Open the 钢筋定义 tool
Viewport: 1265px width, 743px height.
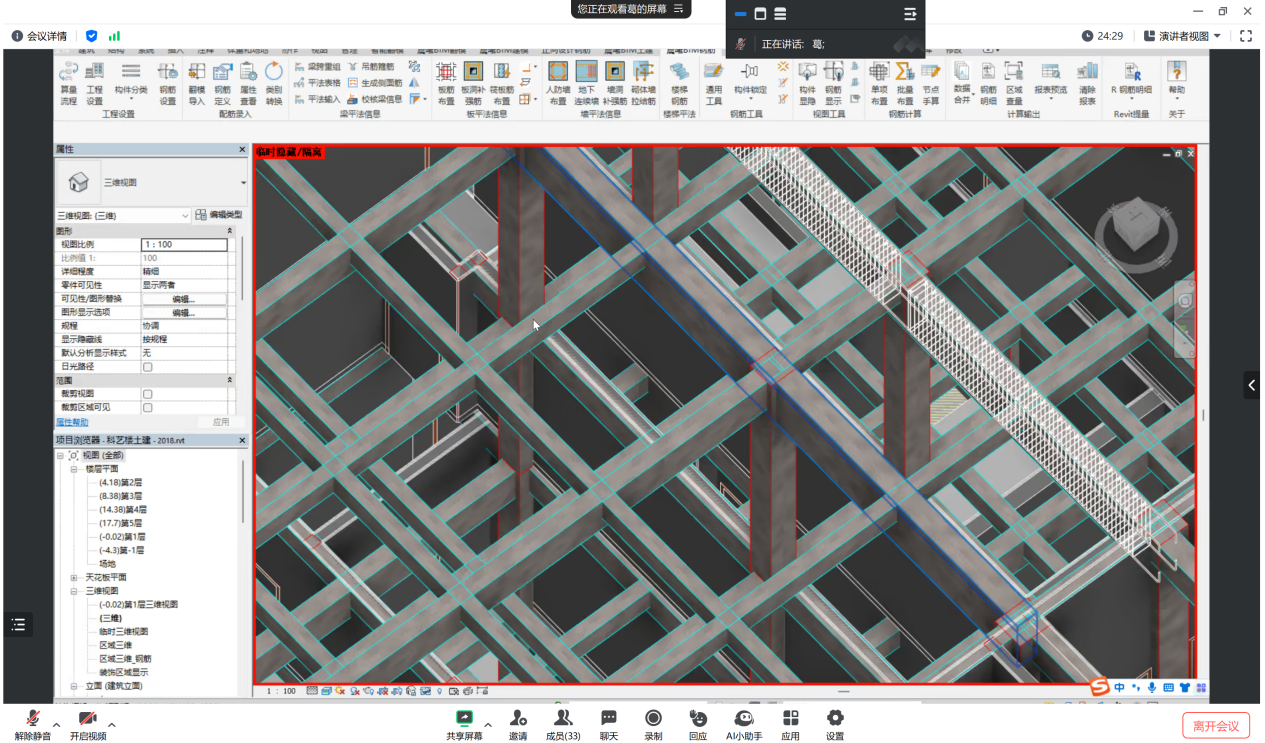tap(222, 83)
